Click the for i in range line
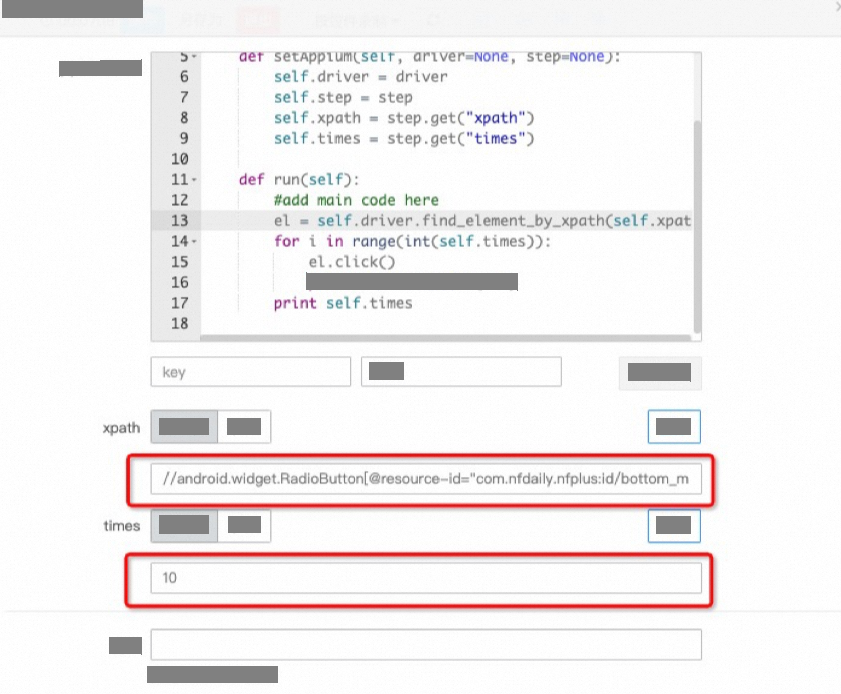Screen dimensions: 841x694 point(412,241)
